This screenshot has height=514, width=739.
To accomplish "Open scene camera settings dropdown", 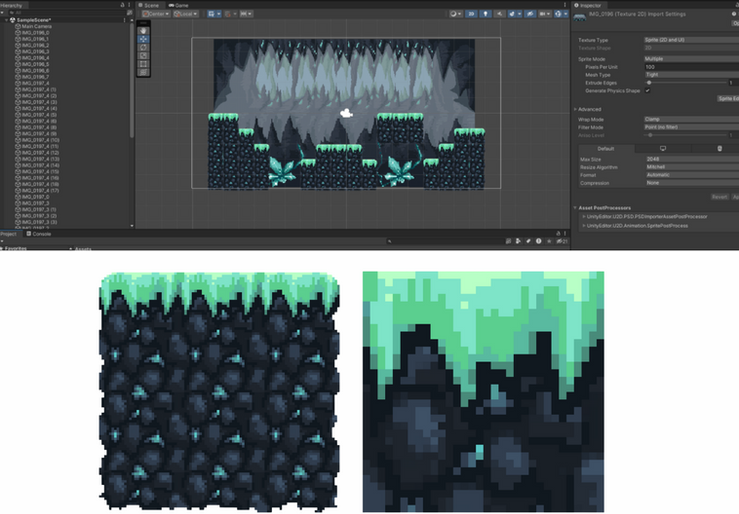I will (x=544, y=14).
